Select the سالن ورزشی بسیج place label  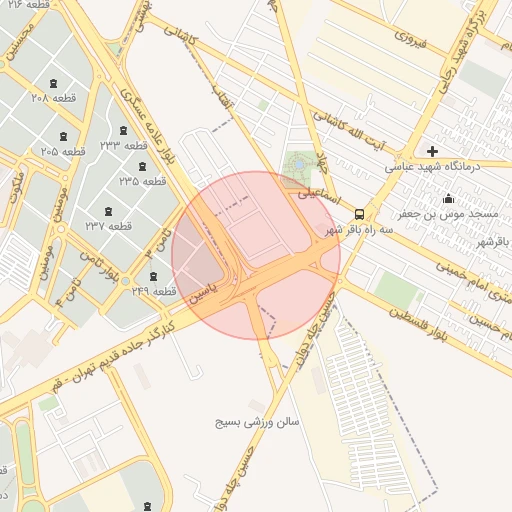tap(257, 423)
